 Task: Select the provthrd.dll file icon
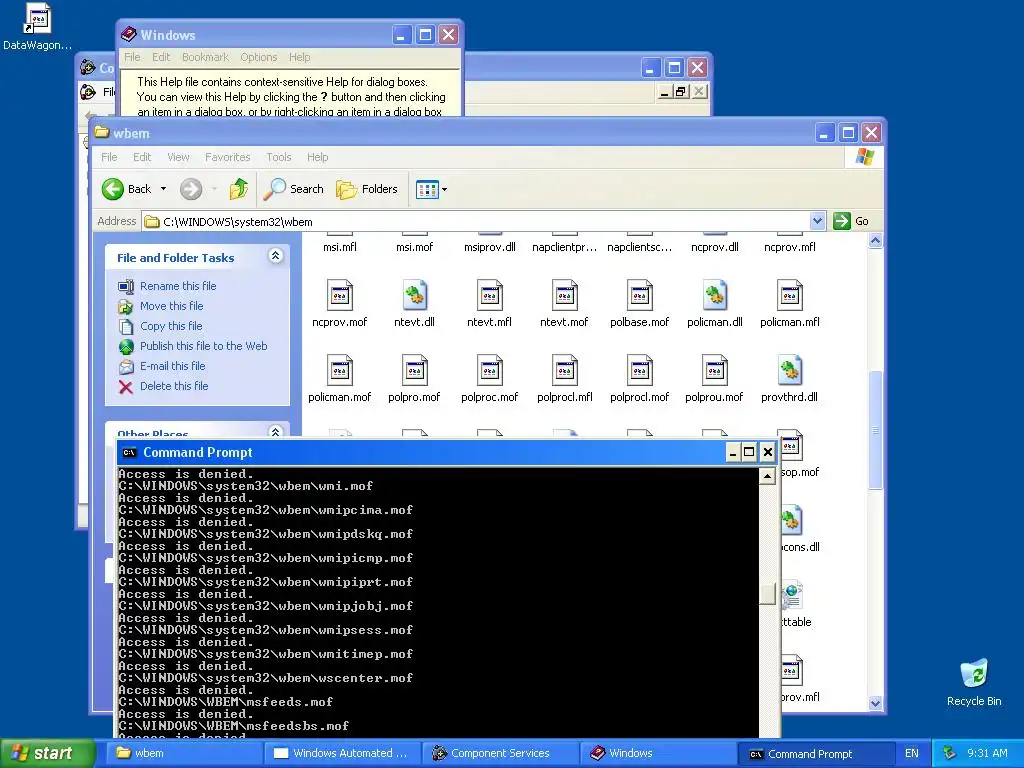[x=790, y=370]
